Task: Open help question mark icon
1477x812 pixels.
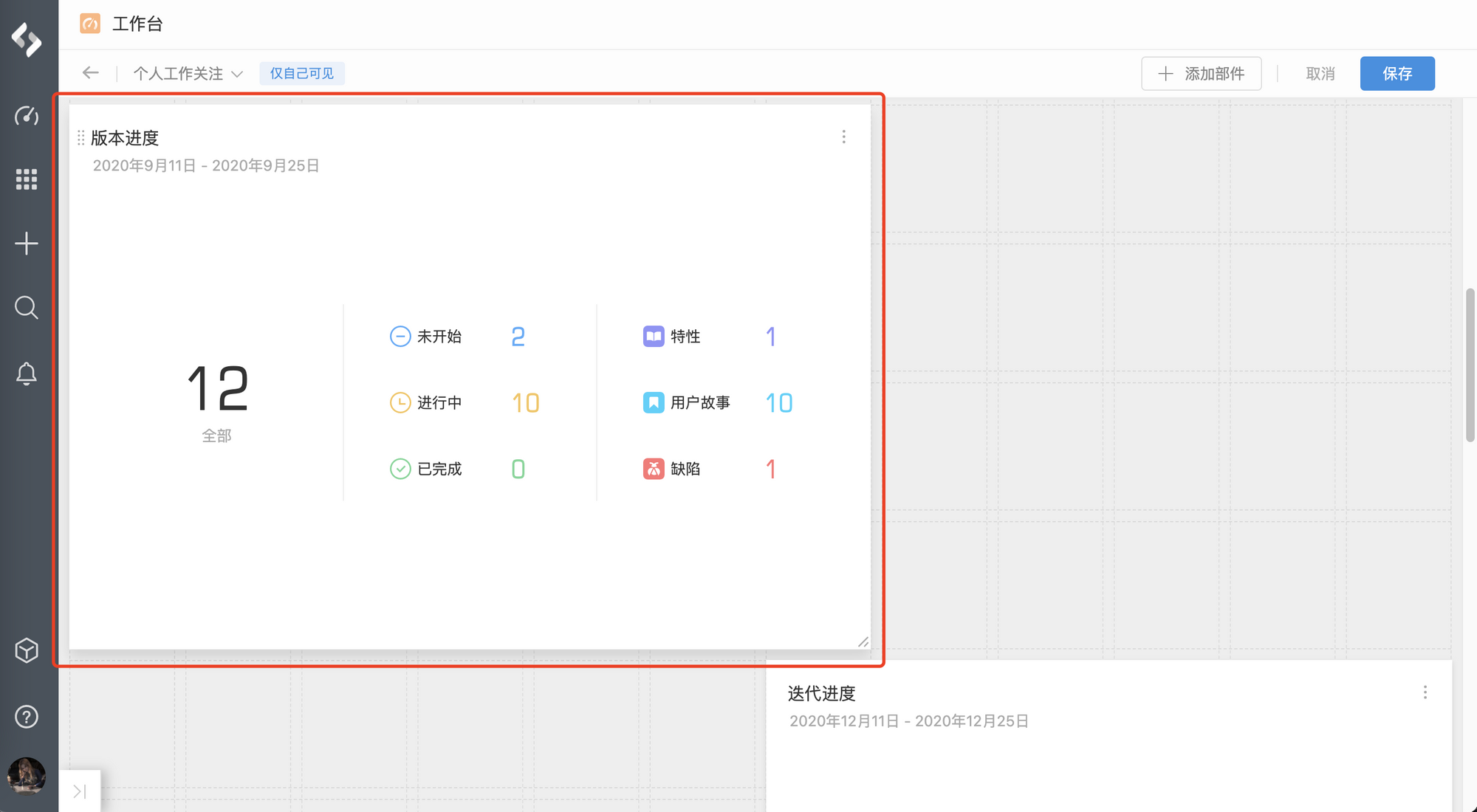Action: click(27, 717)
